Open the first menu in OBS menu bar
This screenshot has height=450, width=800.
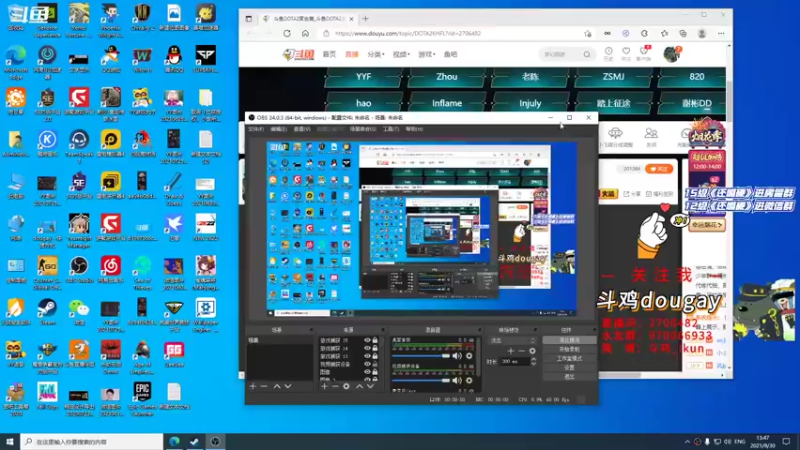256,130
